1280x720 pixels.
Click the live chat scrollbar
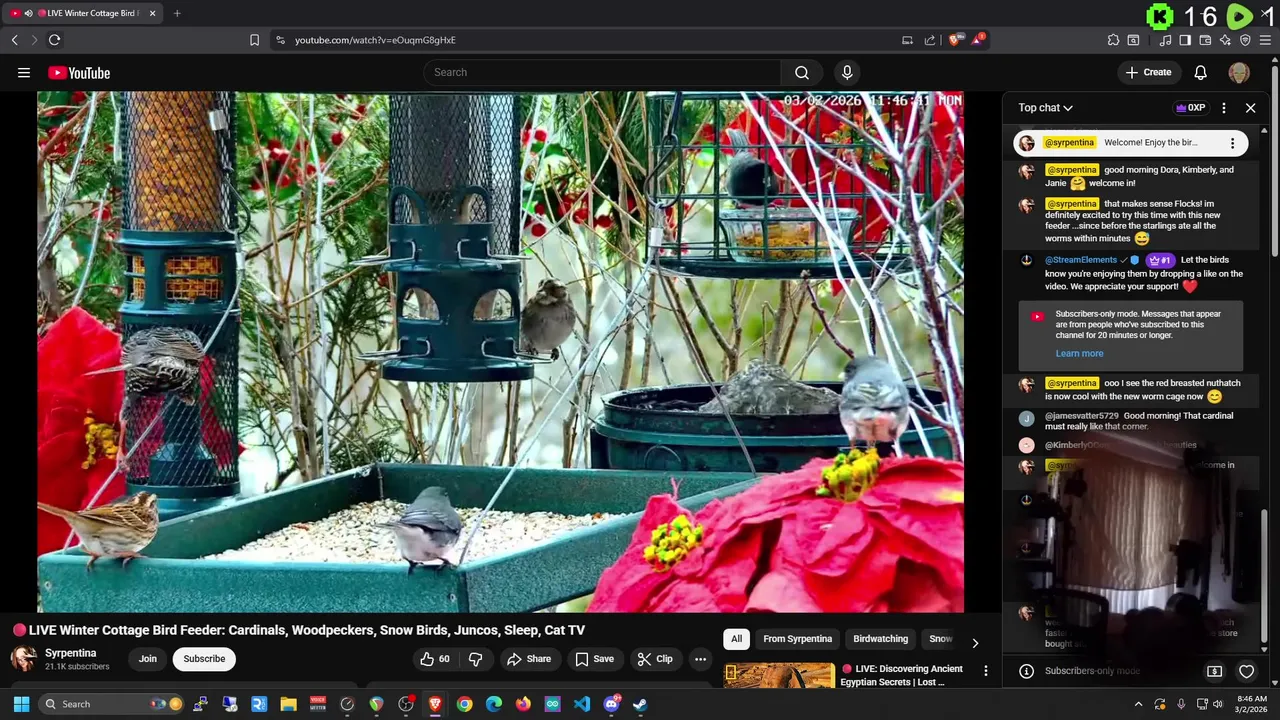[1265, 575]
